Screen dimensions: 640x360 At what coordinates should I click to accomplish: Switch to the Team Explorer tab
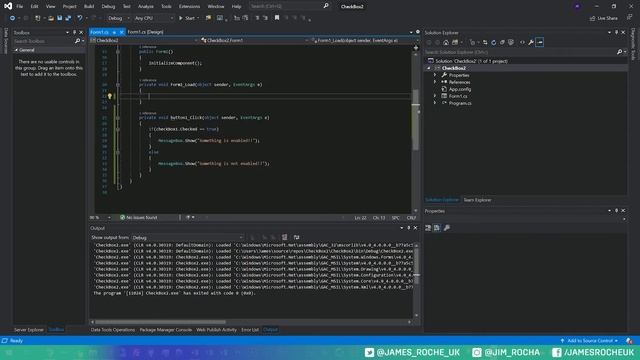pyautogui.click(x=477, y=200)
